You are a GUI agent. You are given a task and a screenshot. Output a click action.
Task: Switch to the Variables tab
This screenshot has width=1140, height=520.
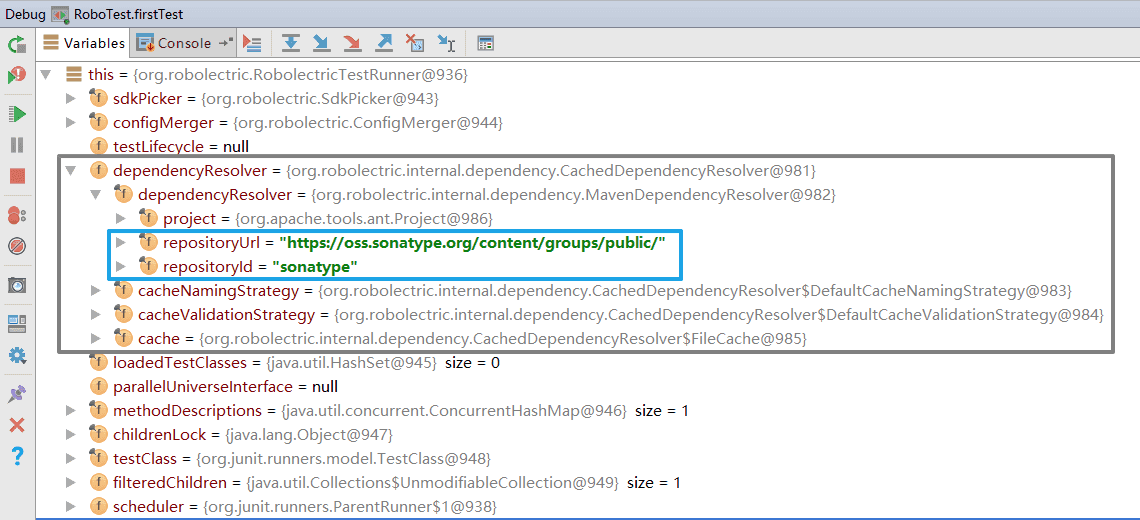pyautogui.click(x=84, y=43)
